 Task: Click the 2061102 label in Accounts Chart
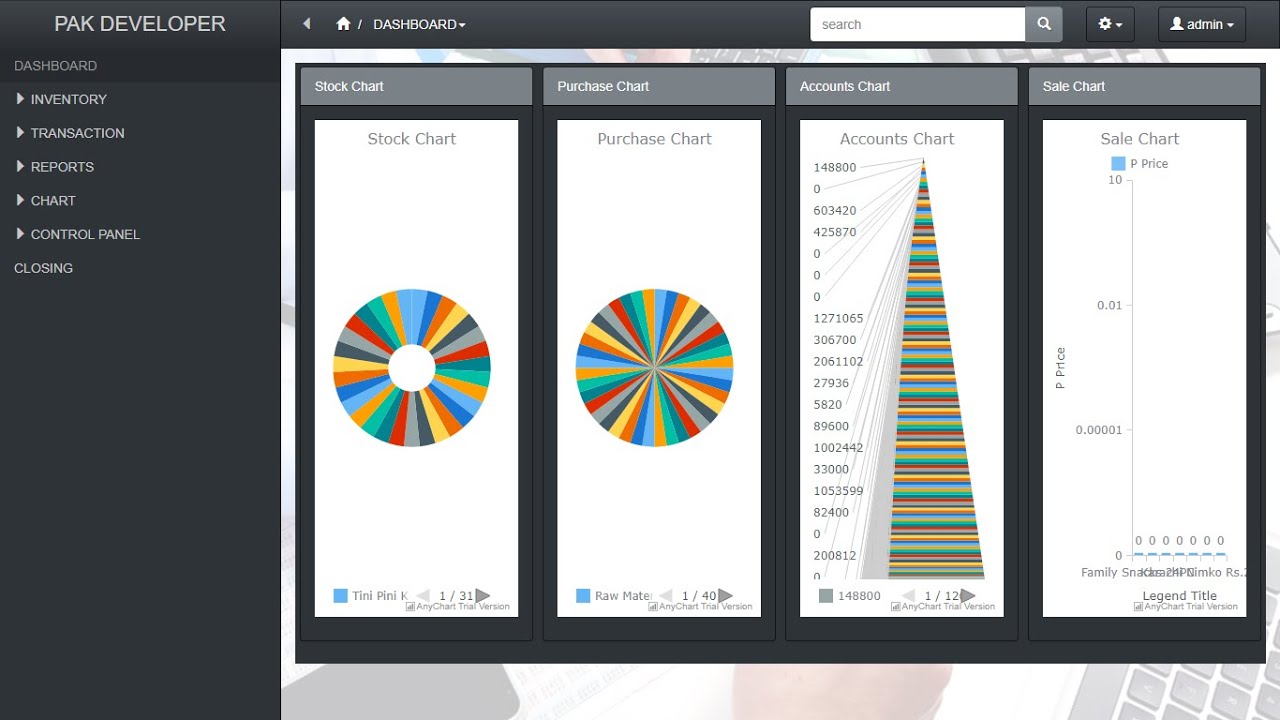pos(838,362)
